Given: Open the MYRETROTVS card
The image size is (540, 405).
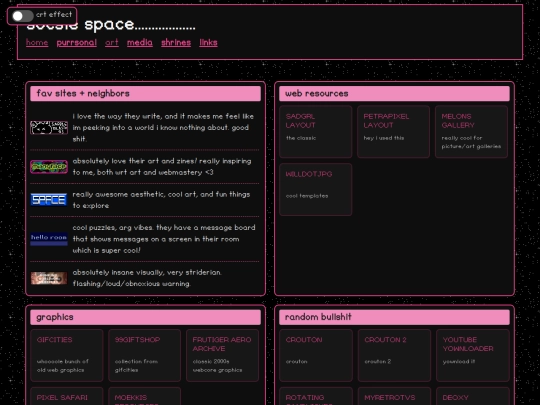Looking at the screenshot, I should (x=394, y=396).
